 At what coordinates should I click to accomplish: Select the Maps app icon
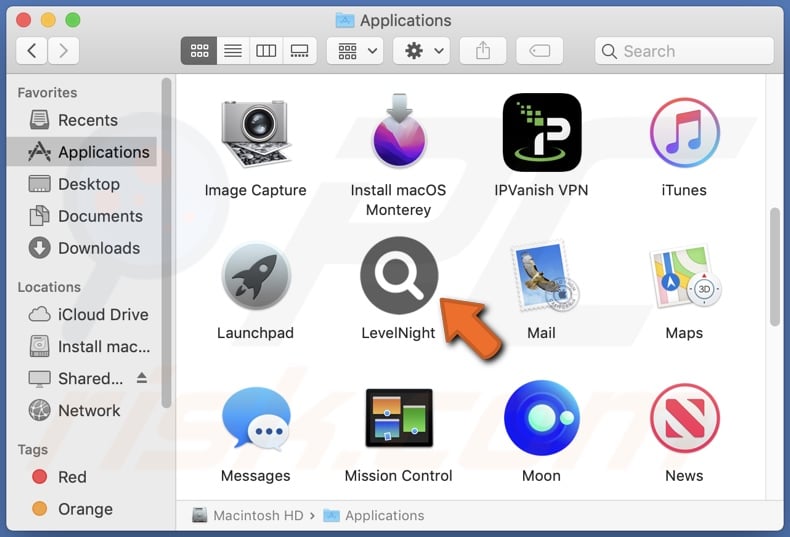point(685,276)
